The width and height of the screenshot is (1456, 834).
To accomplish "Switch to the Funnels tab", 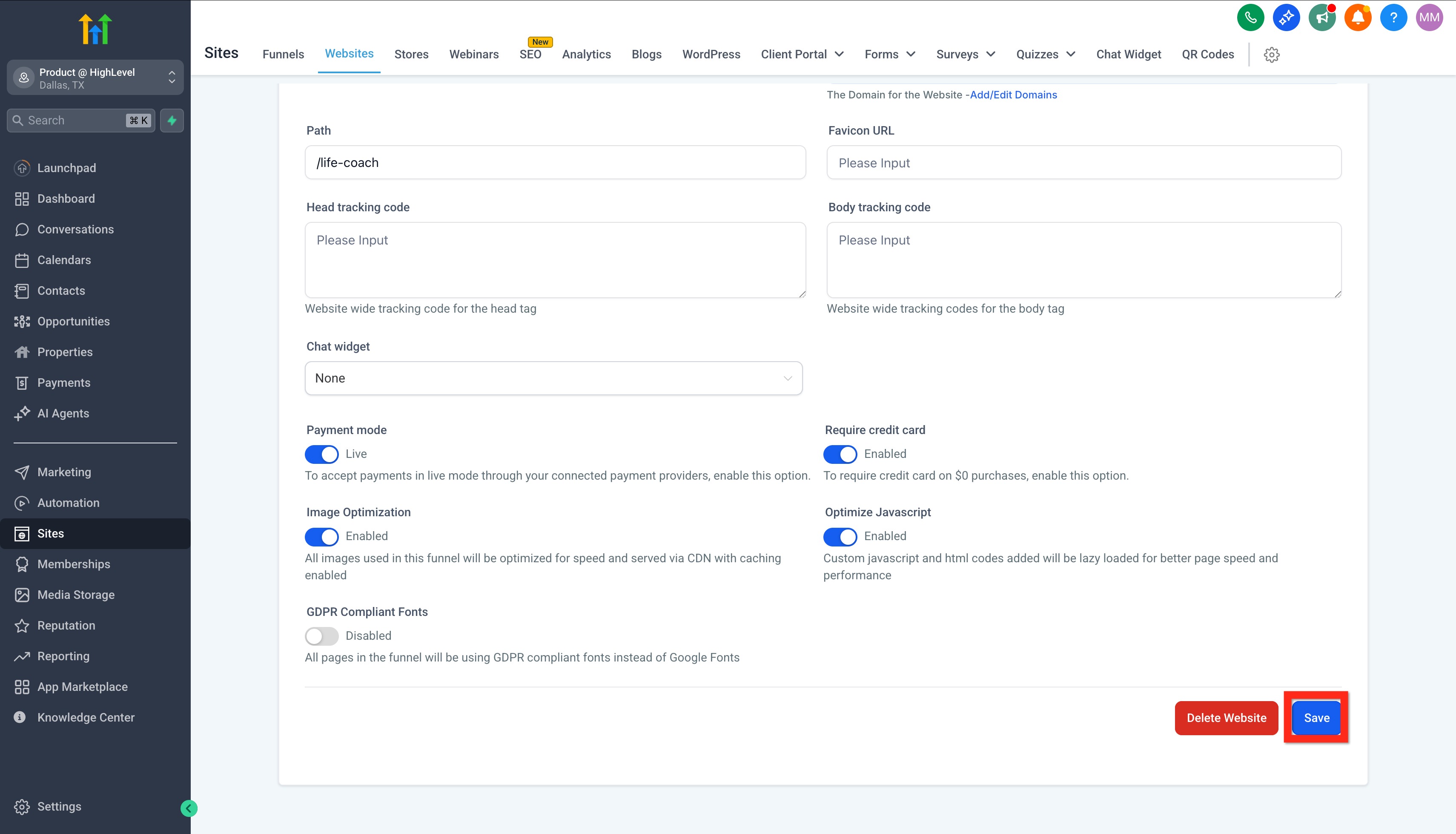I will coord(283,55).
